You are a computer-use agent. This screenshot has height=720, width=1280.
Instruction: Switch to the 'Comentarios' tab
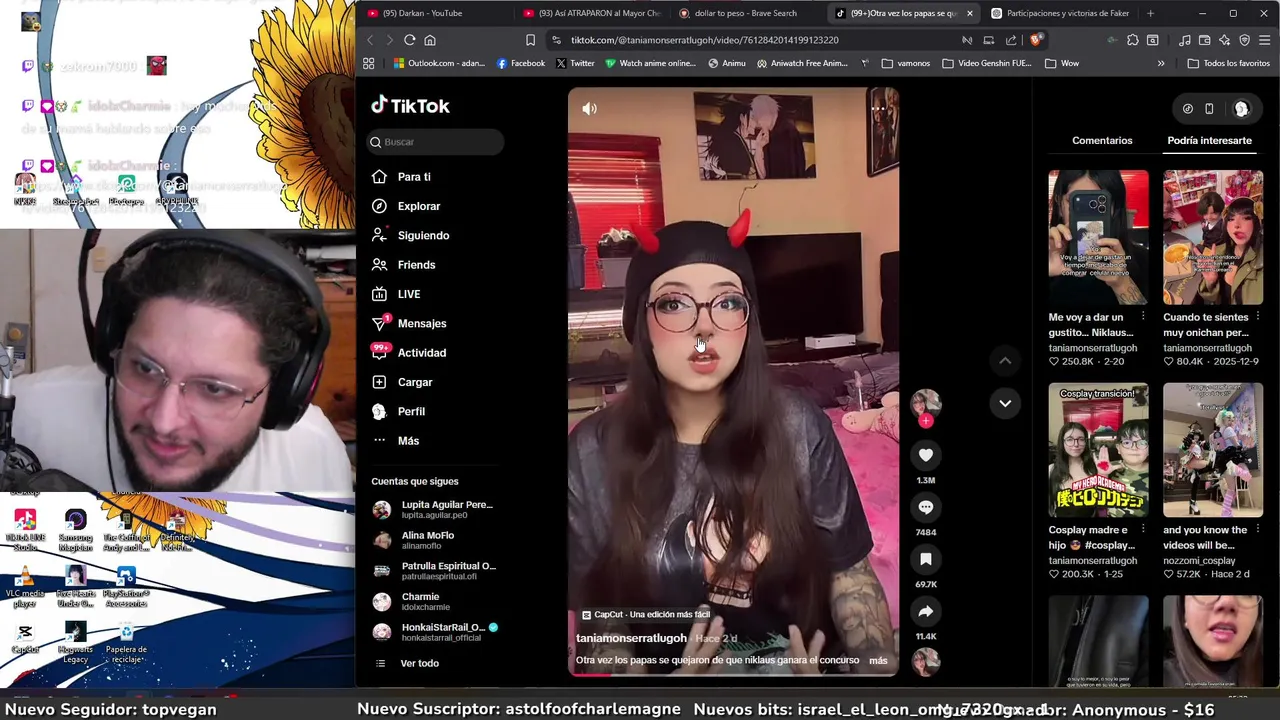pyautogui.click(x=1102, y=140)
